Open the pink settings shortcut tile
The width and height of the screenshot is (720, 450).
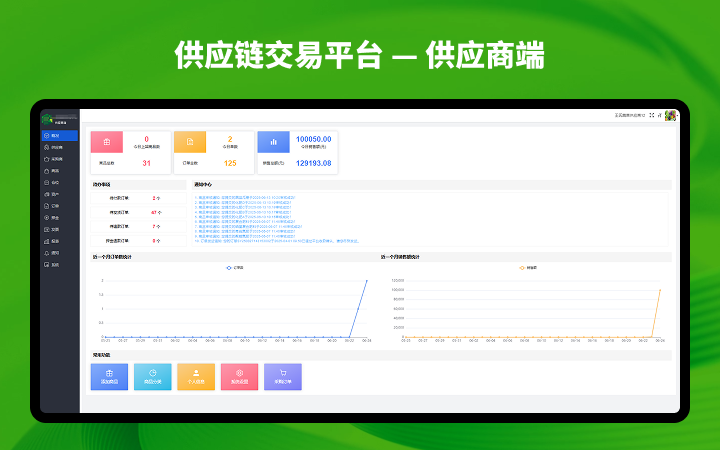point(239,376)
